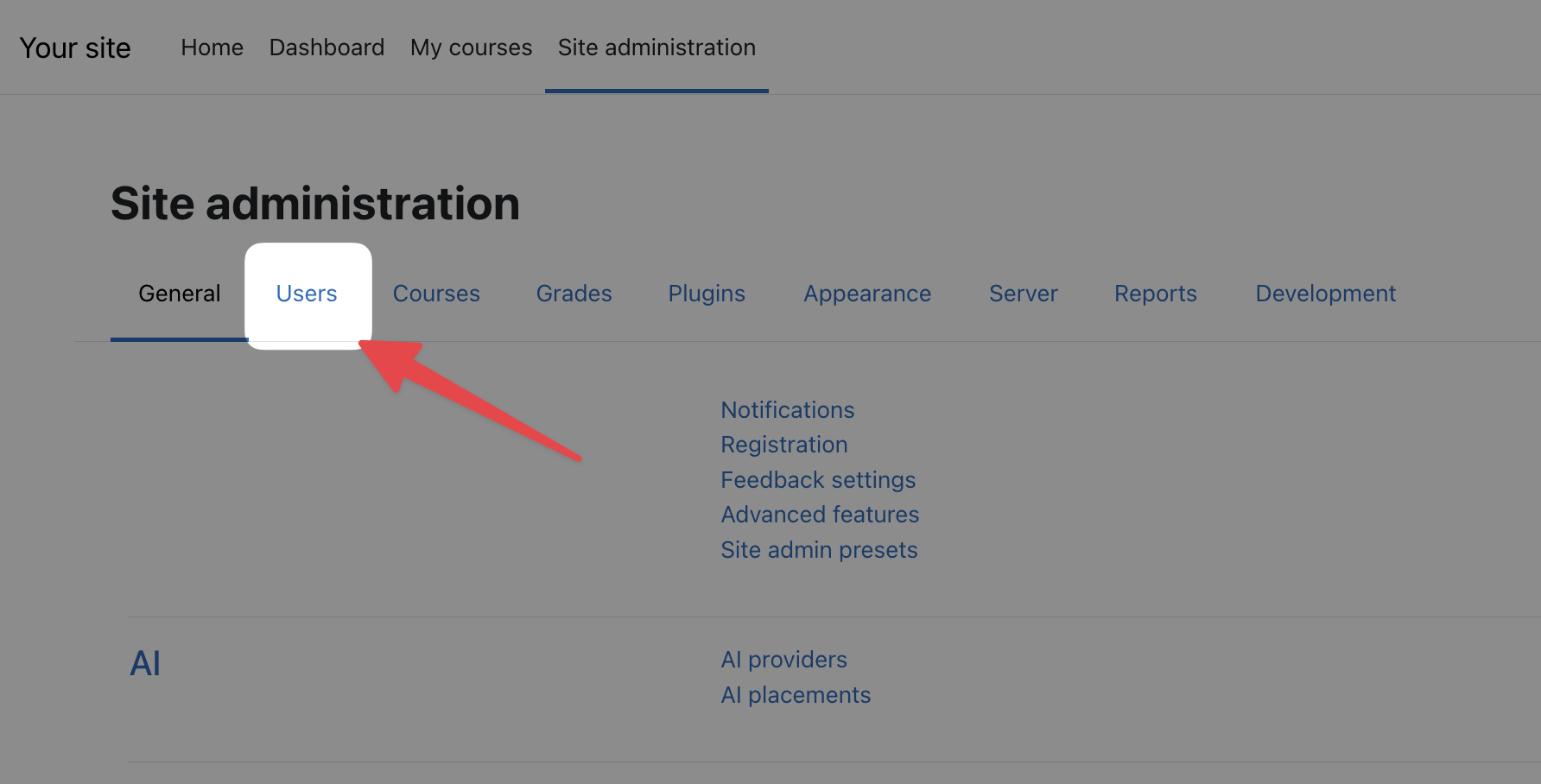The width and height of the screenshot is (1541, 784).
Task: Go to Advanced features
Action: (820, 515)
